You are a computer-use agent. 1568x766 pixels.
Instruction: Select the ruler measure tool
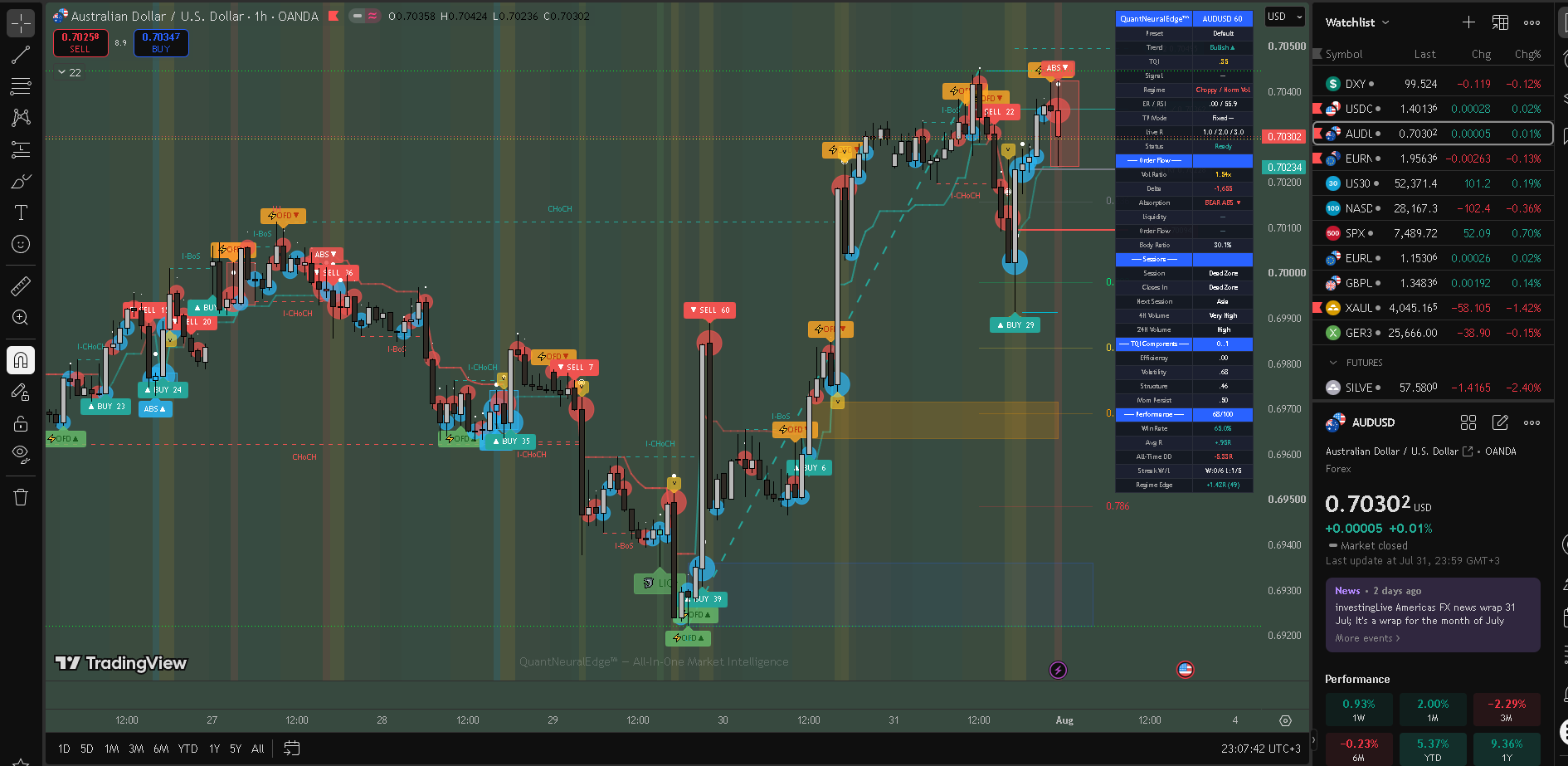(21, 286)
